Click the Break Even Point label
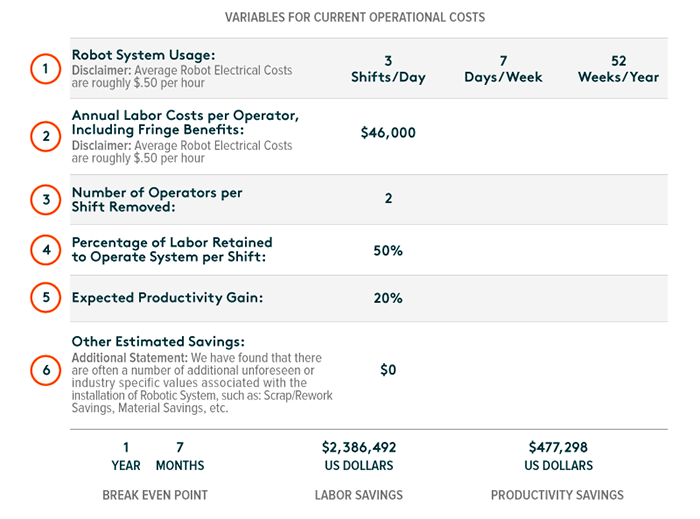Viewport: 700px width, 519px height. 154,495
